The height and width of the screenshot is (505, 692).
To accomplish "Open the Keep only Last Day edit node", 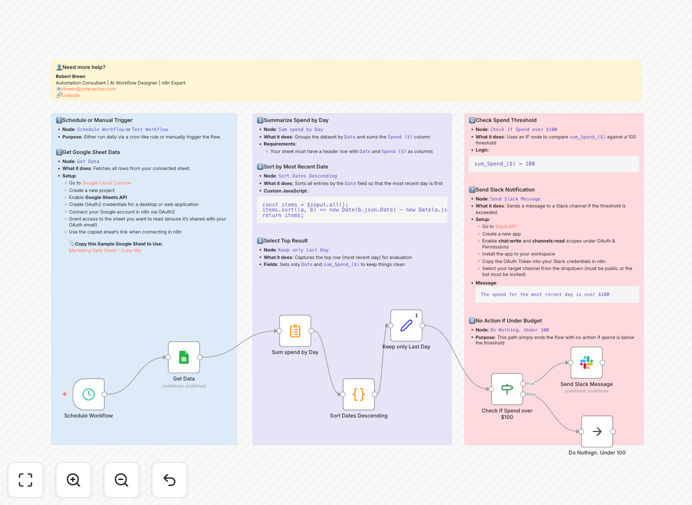I will [x=406, y=325].
